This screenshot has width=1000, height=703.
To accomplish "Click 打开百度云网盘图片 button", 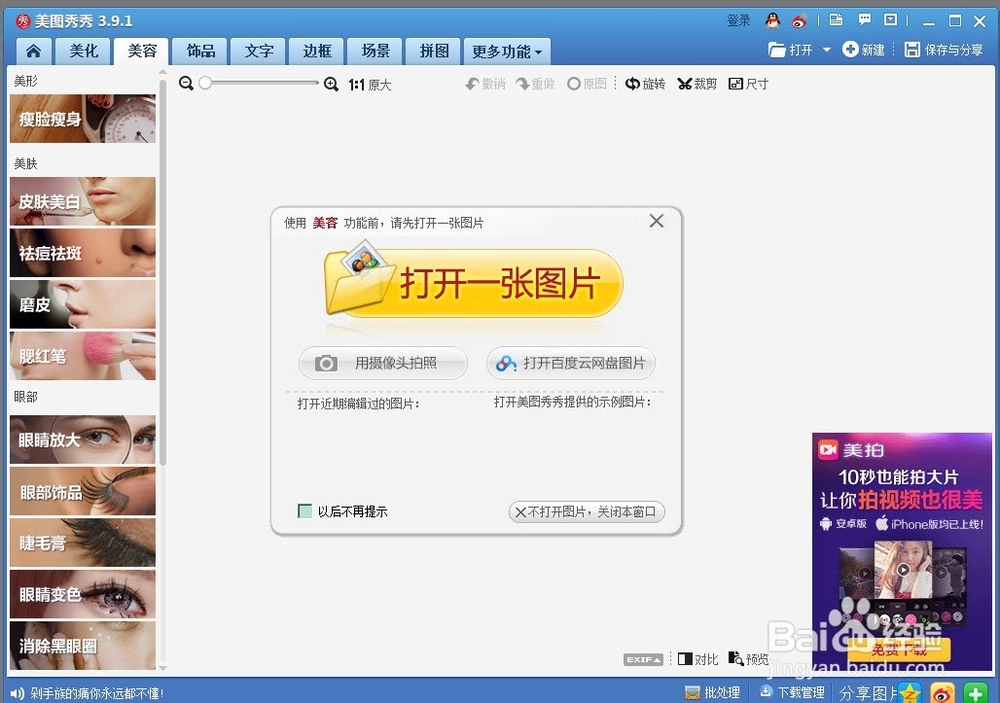I will click(571, 363).
